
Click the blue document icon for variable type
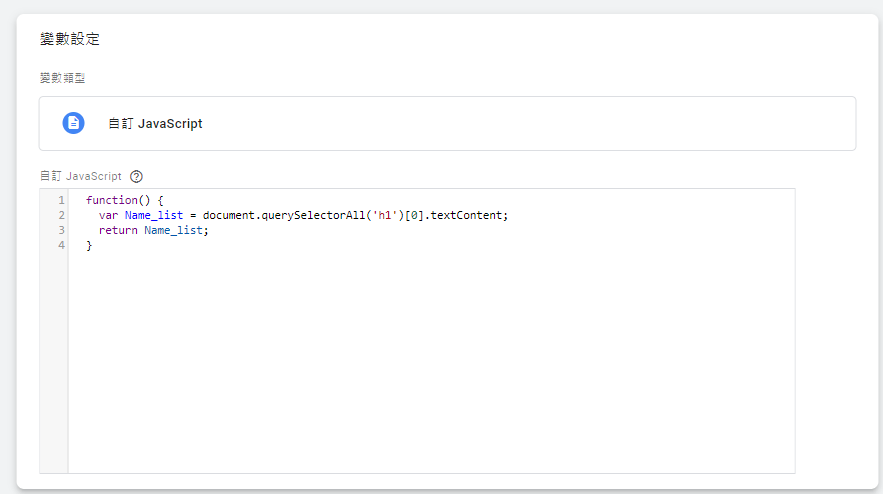pos(73,123)
